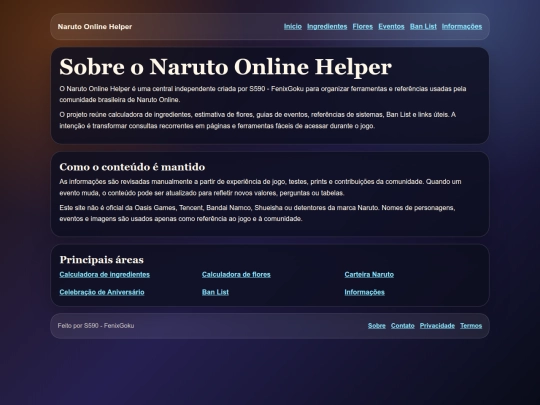Click paragraph starting 'O Naruto Online Helper é uma central'
Image resolution: width=540 pixels, height=405 pixels.
(262, 94)
